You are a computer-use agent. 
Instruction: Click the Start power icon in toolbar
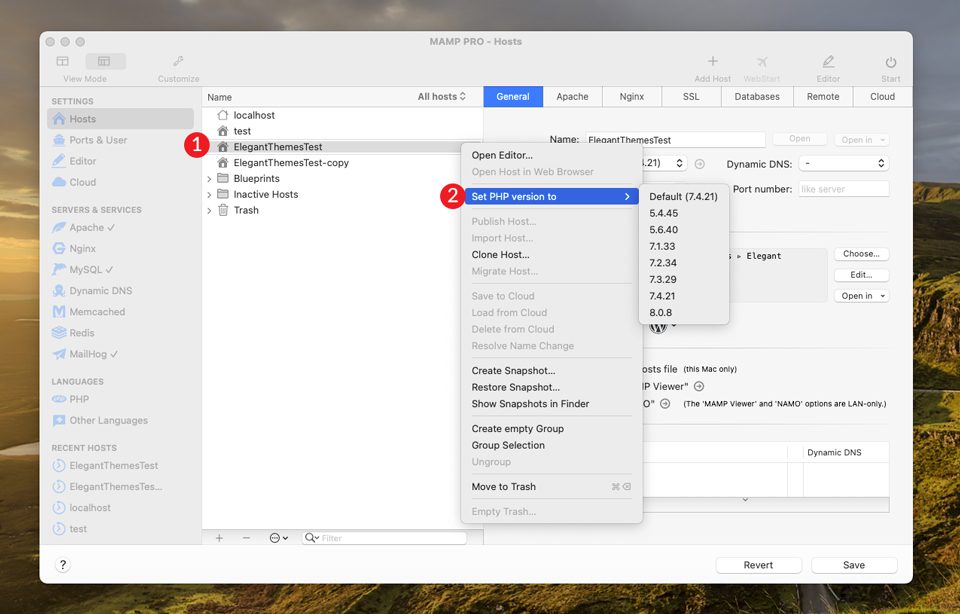click(x=890, y=63)
